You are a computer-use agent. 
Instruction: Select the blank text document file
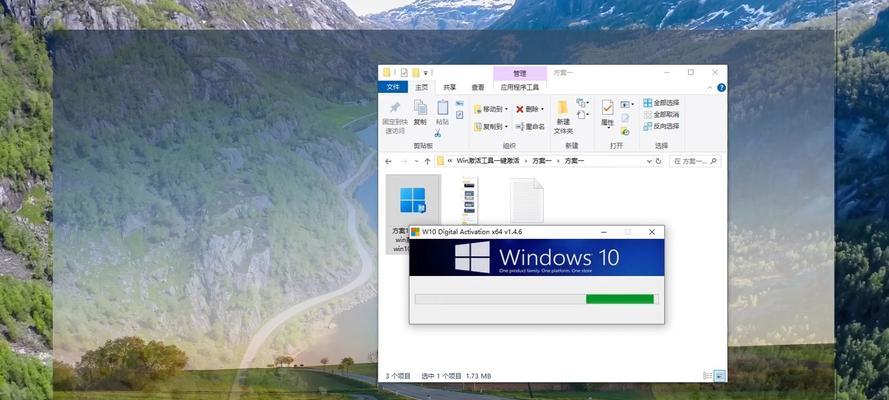[527, 200]
